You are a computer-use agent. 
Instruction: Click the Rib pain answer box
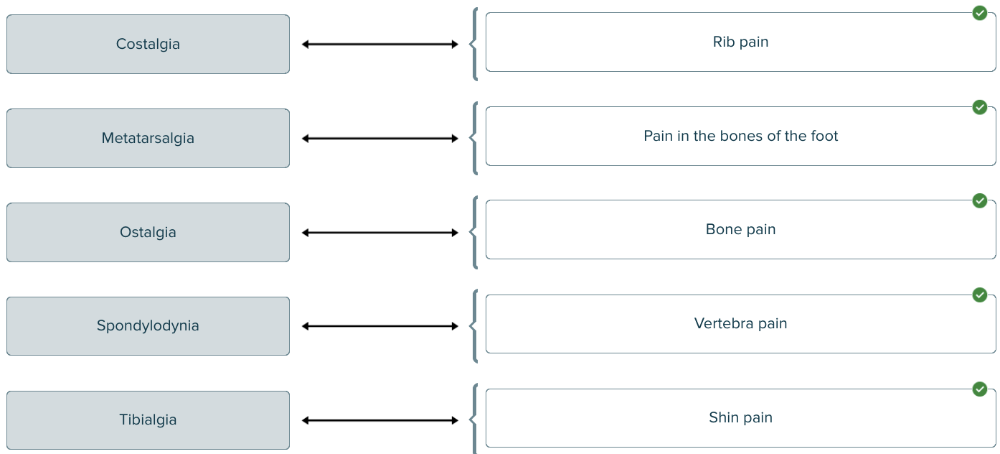740,42
